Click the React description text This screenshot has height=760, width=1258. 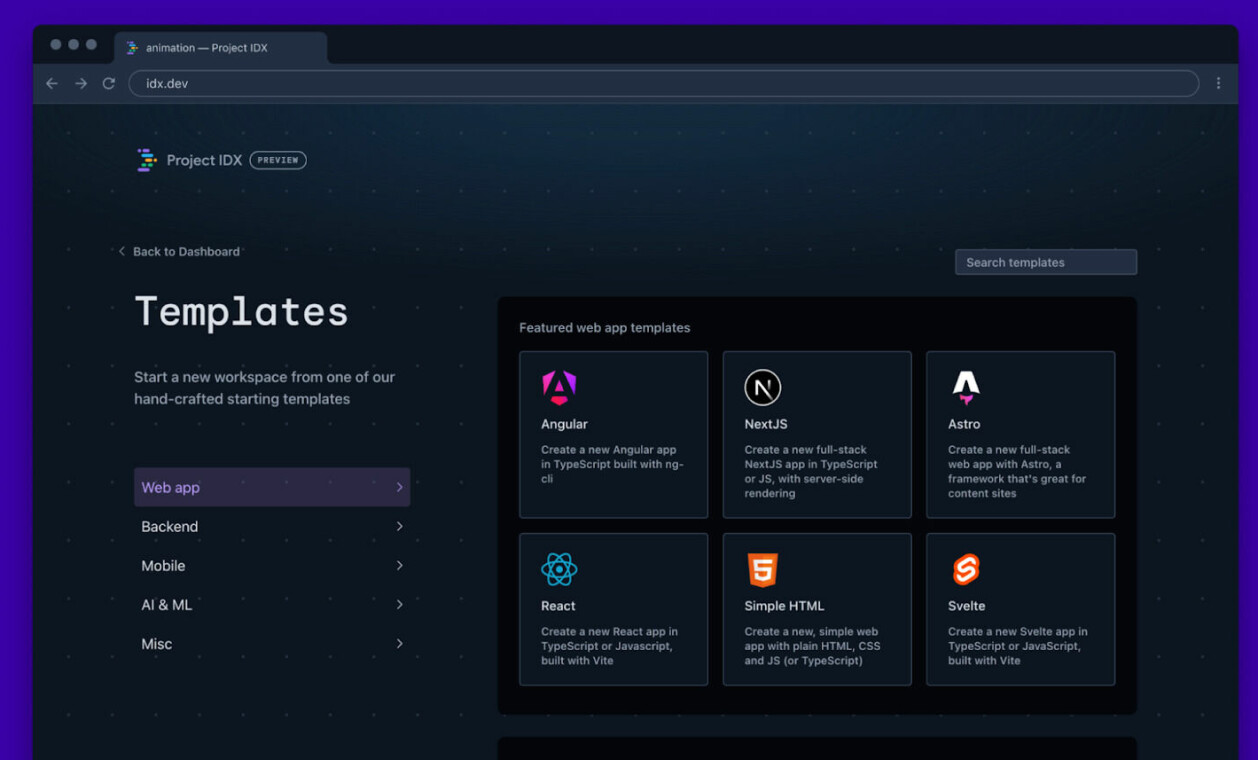pyautogui.click(x=609, y=646)
